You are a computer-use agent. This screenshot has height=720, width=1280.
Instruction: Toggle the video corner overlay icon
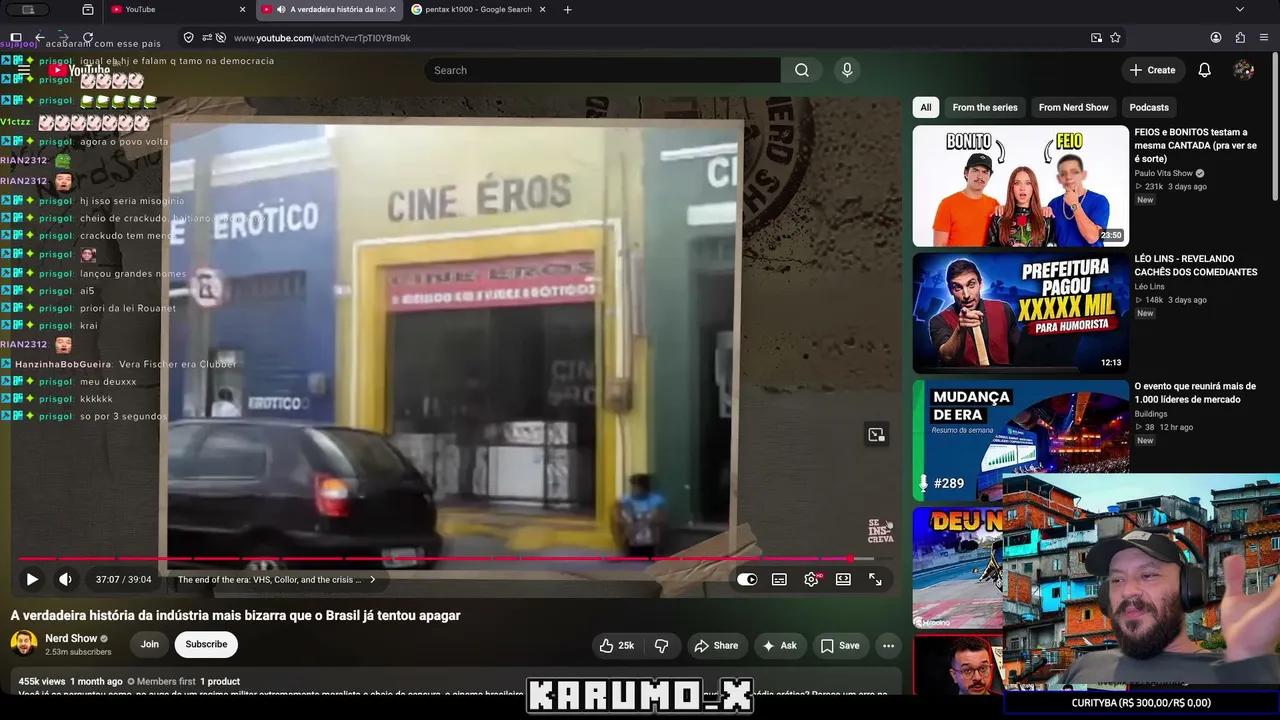[876, 434]
